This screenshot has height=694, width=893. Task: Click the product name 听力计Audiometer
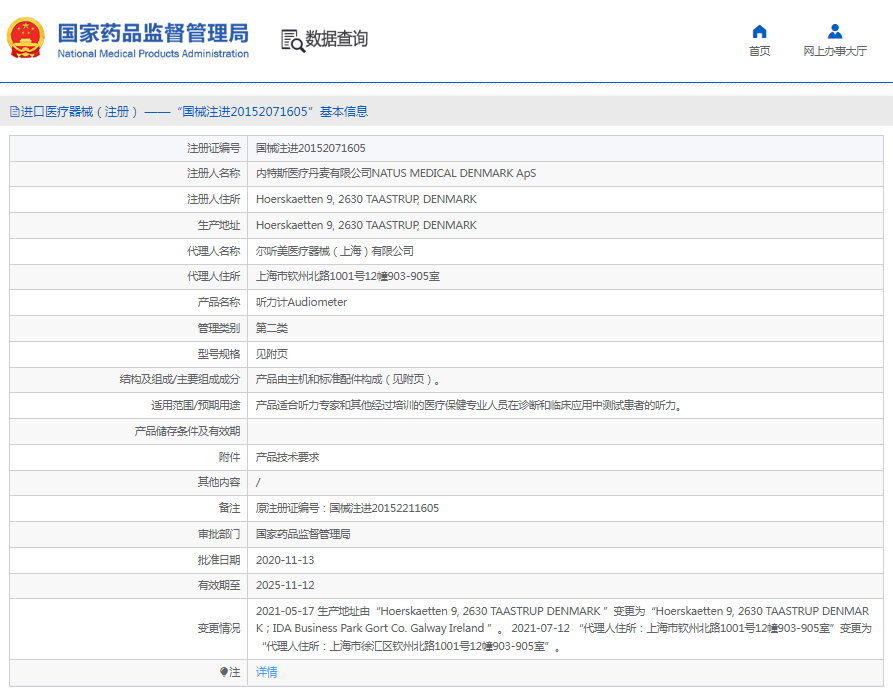click(301, 302)
